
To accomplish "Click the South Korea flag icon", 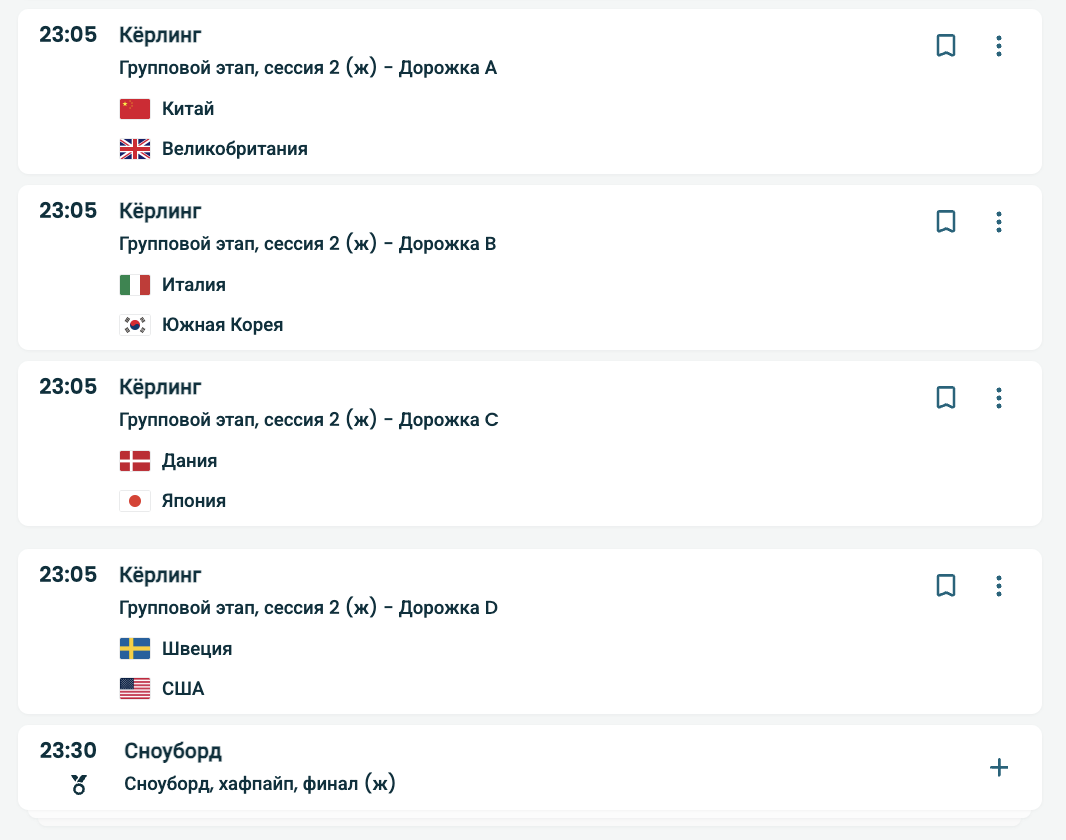I will coord(134,325).
